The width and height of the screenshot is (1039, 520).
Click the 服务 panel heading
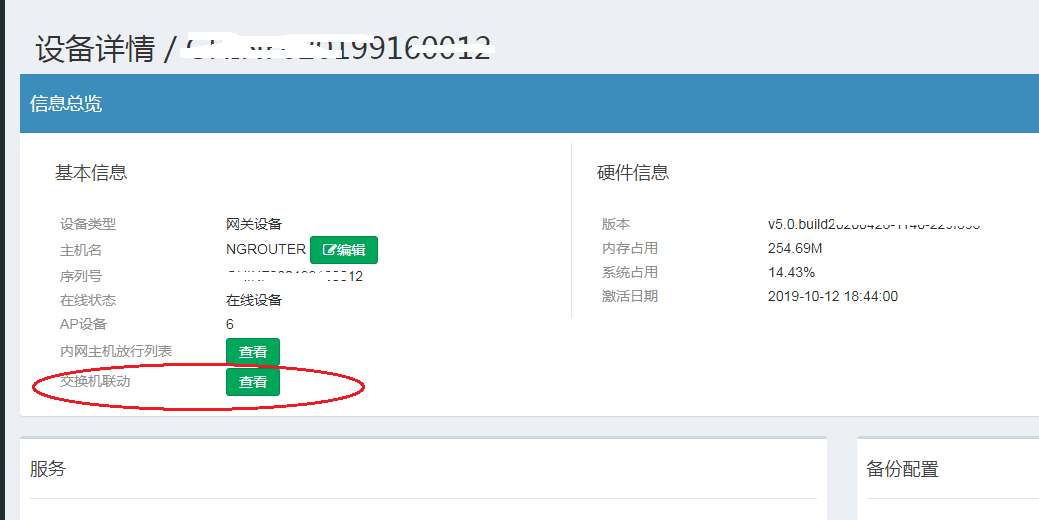tap(48, 468)
